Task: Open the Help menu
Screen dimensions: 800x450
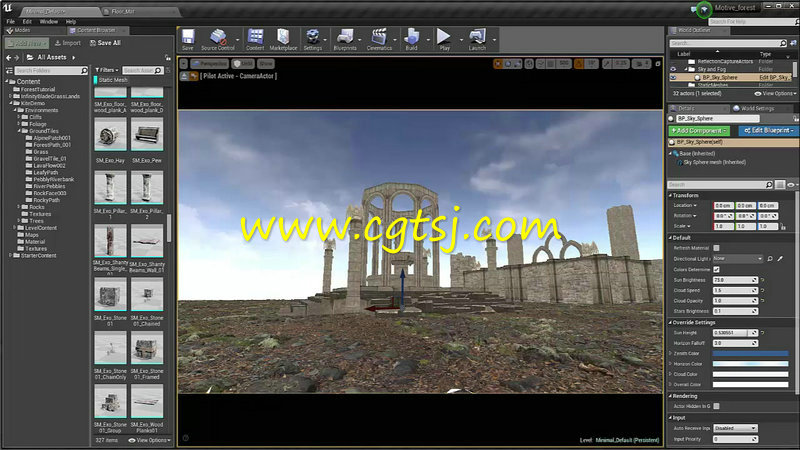Action: [71, 21]
